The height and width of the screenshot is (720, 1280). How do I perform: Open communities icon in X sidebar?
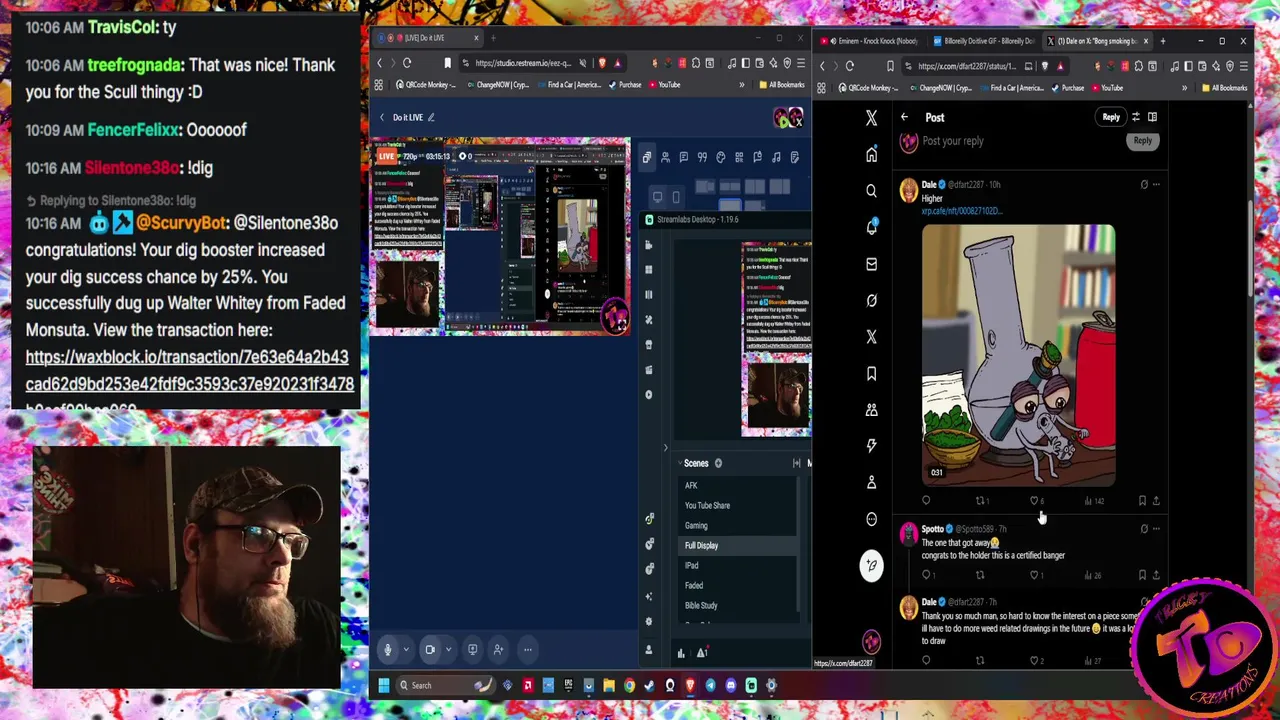tap(871, 409)
